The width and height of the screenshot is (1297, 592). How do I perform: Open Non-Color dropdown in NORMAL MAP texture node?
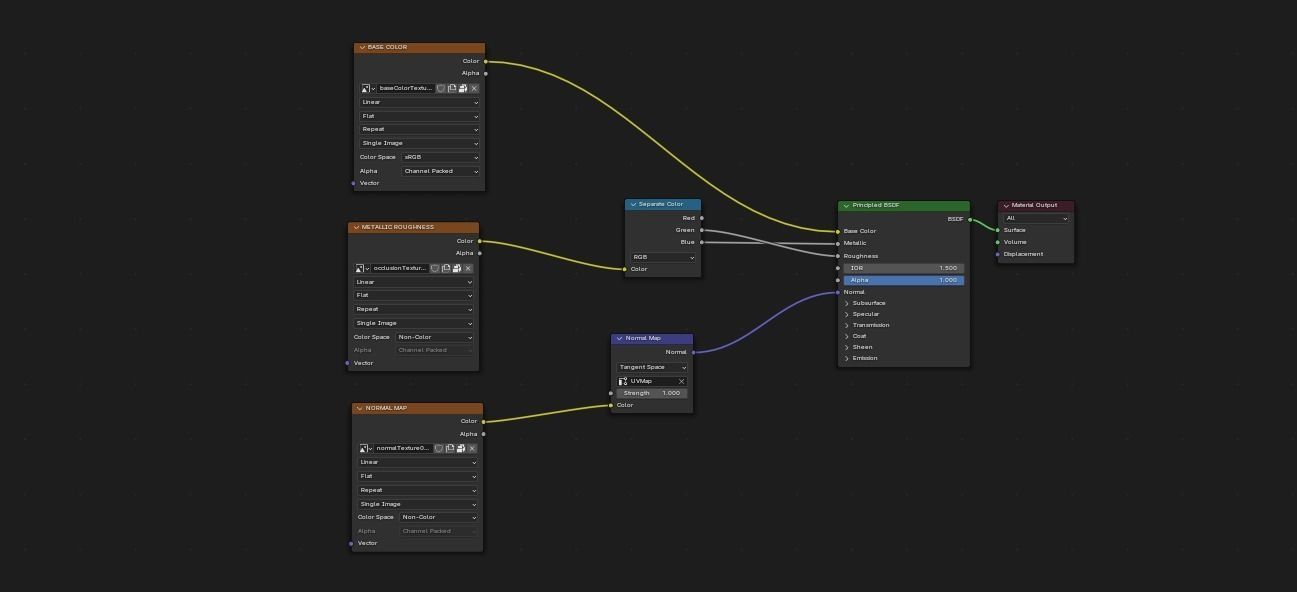[439, 517]
